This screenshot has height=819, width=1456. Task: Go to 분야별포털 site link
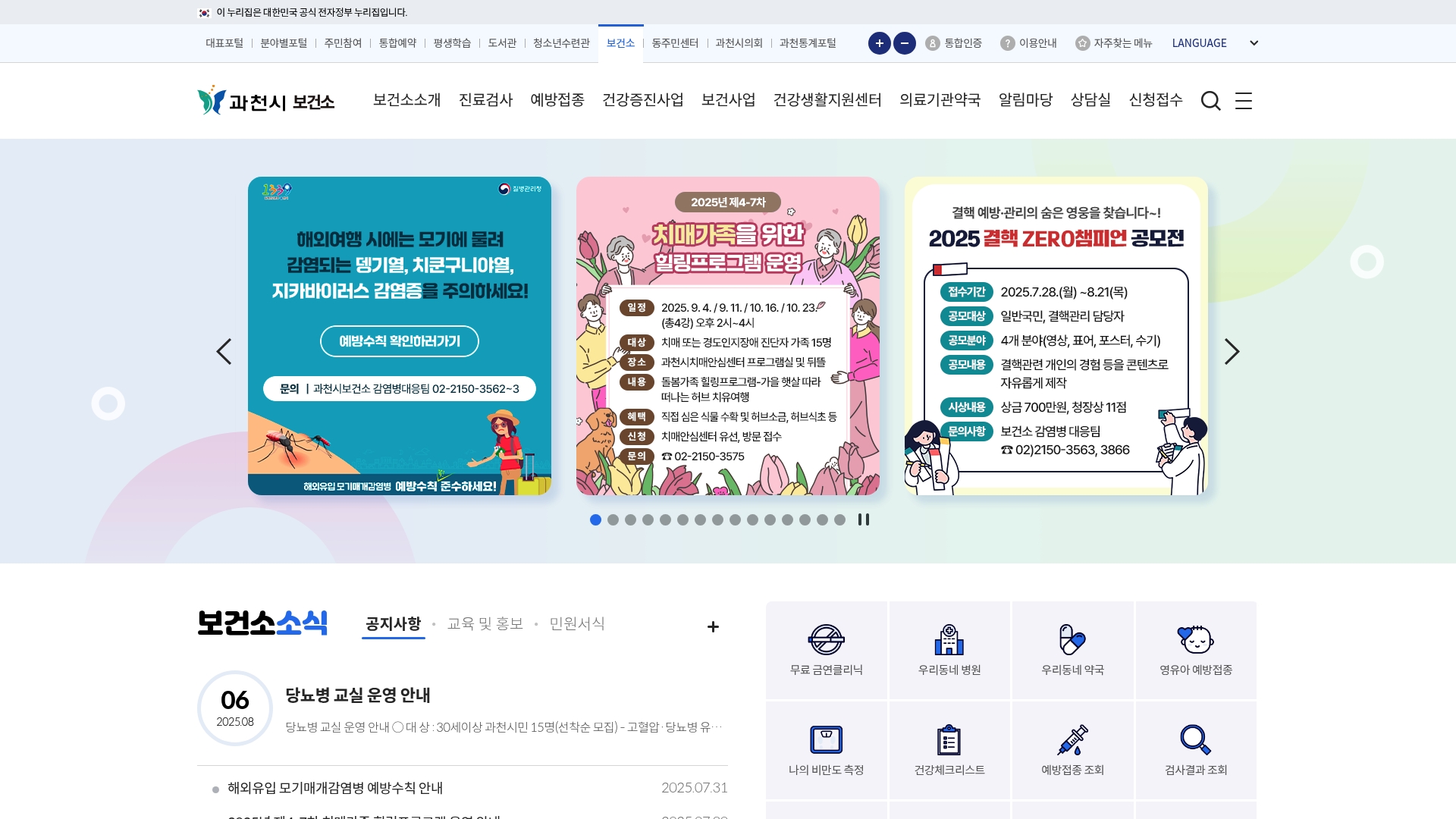[284, 43]
